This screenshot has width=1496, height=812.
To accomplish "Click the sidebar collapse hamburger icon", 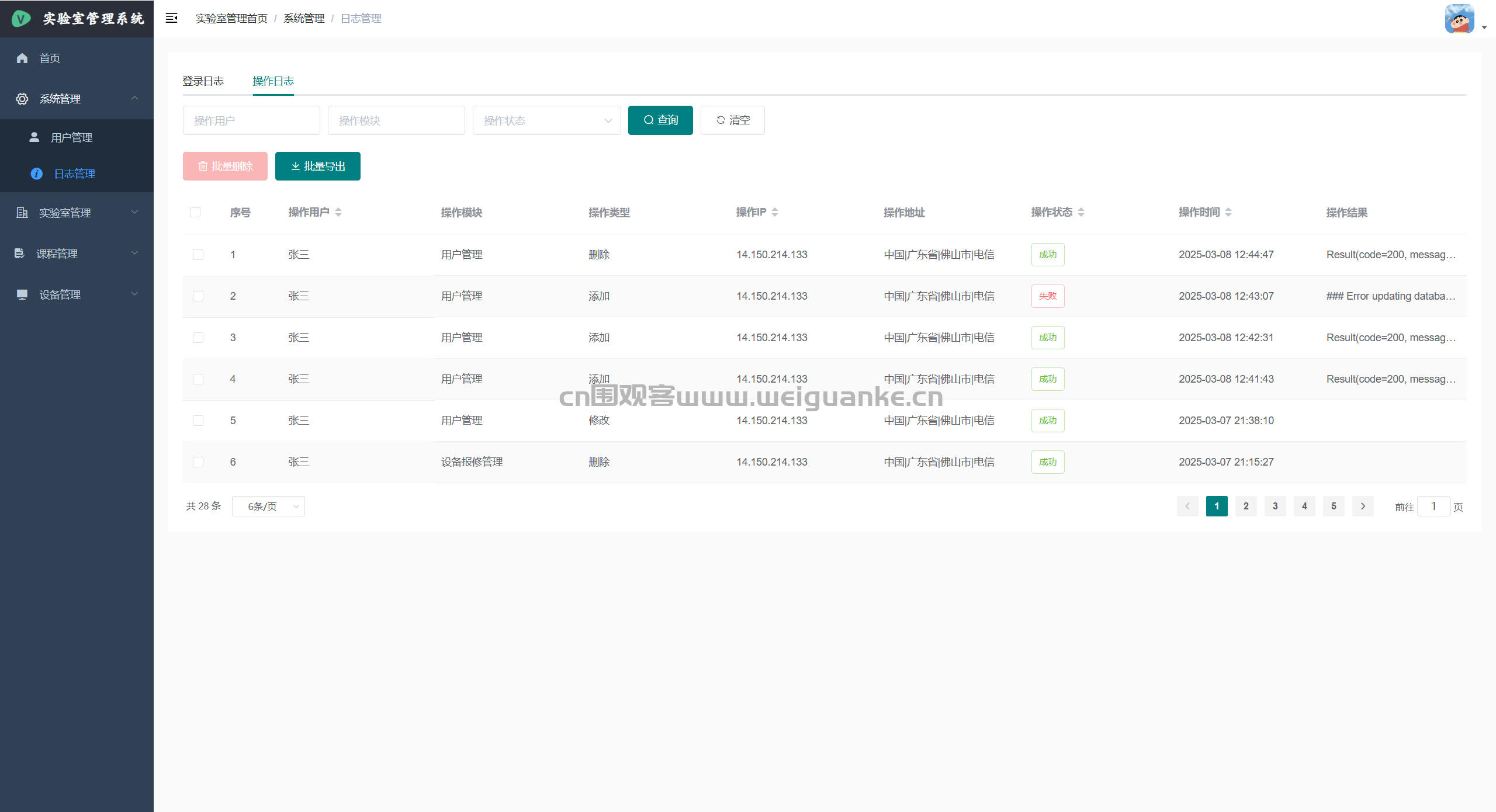I will (171, 18).
